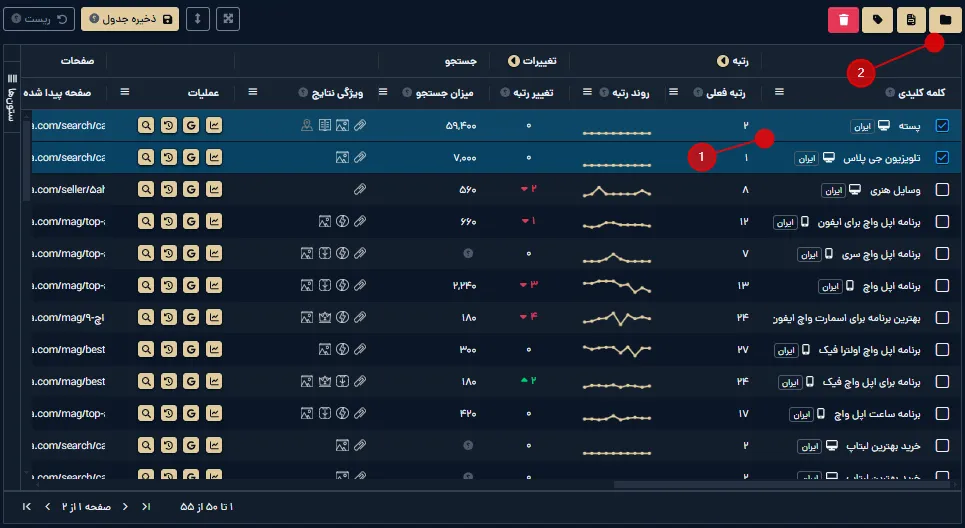Screen dimensions: 965x528
Task: Open the chart icon for پسته row
Action: tap(214, 126)
